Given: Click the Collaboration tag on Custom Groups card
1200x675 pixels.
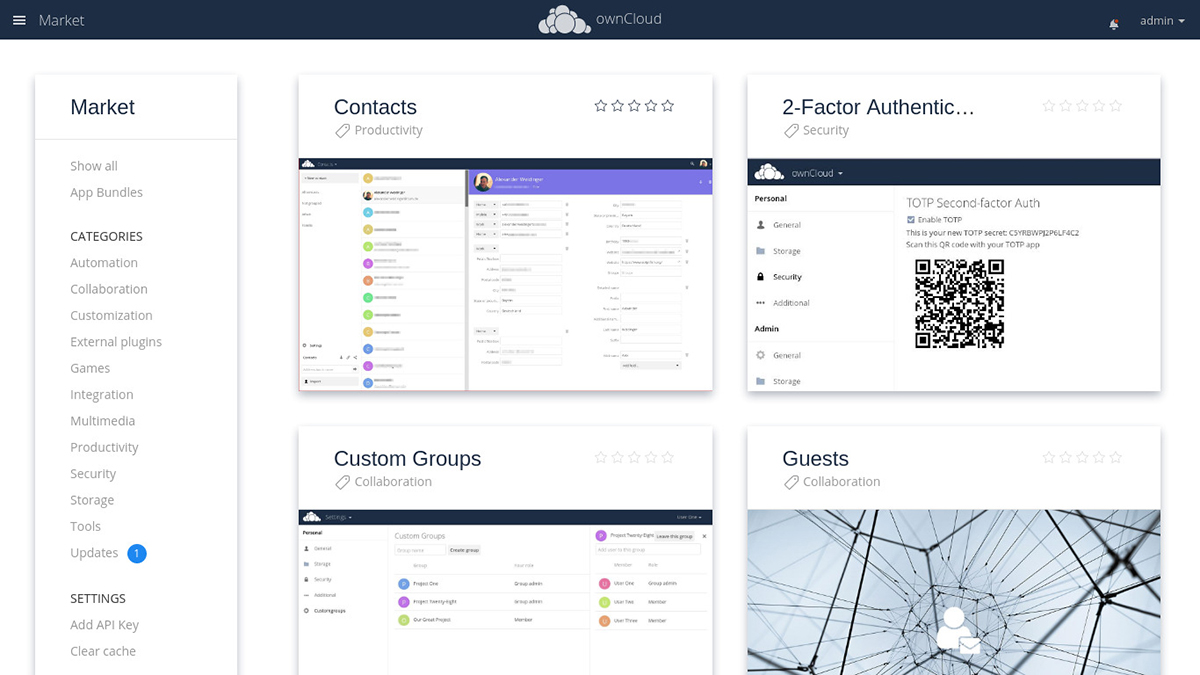Looking at the screenshot, I should (x=345, y=482).
